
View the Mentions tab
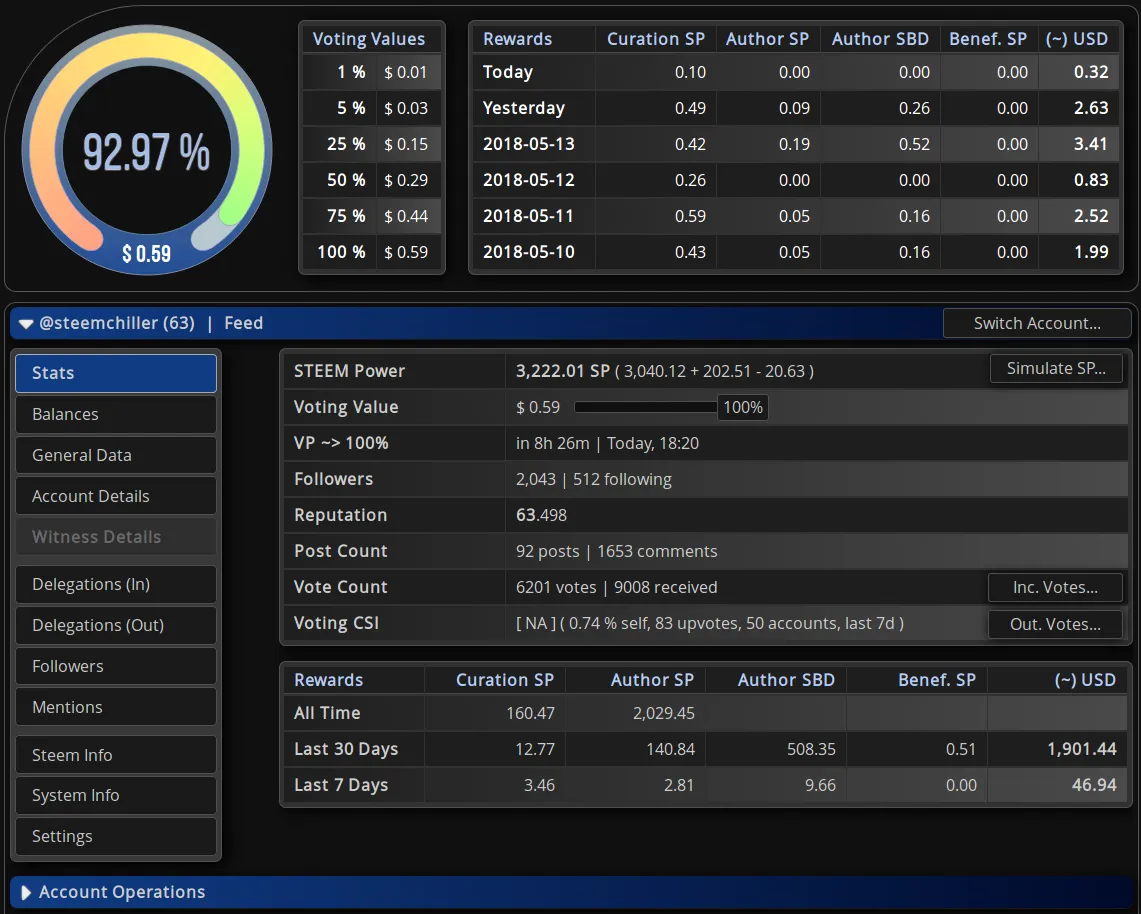(116, 707)
